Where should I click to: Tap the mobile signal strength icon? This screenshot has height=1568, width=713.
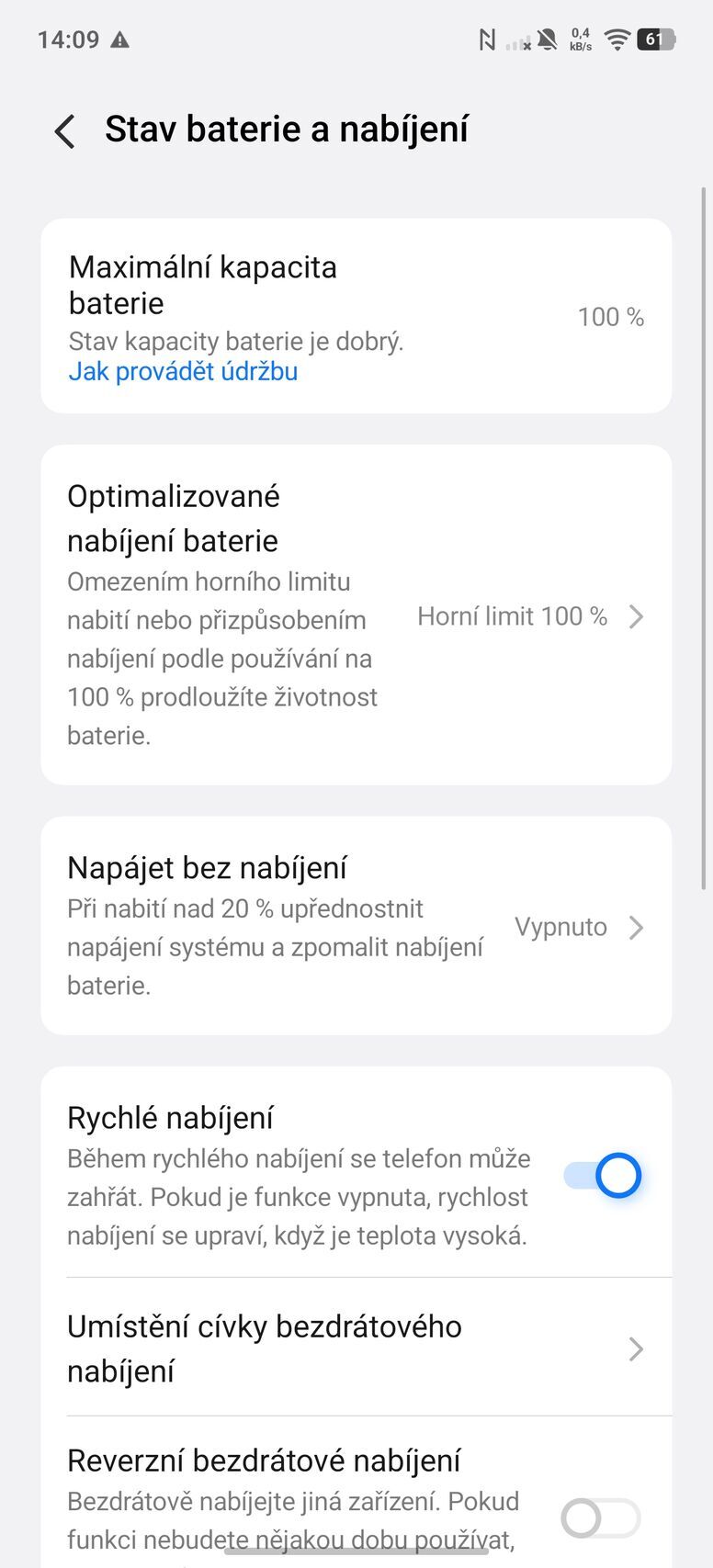(x=519, y=42)
